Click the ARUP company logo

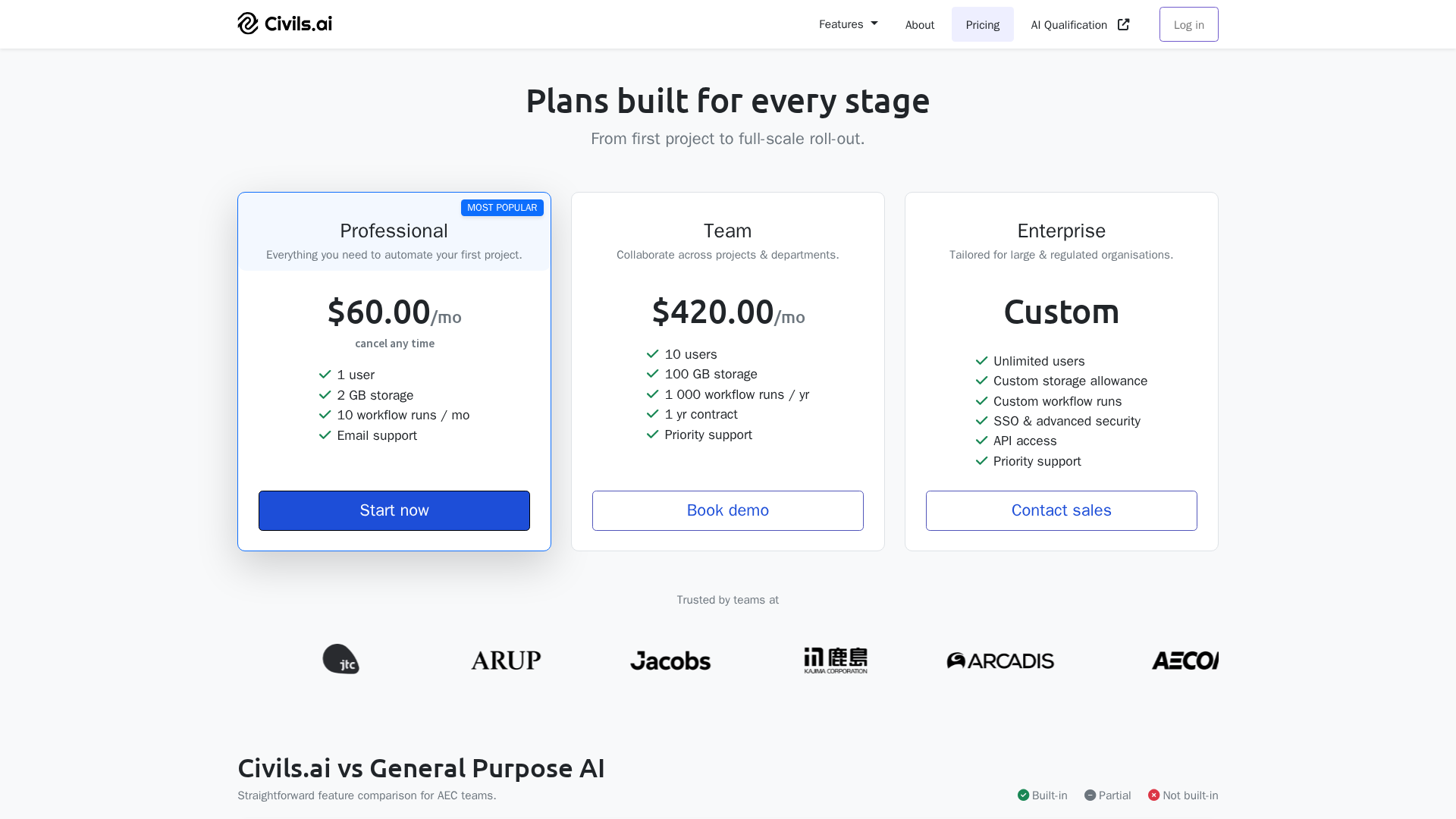point(506,661)
